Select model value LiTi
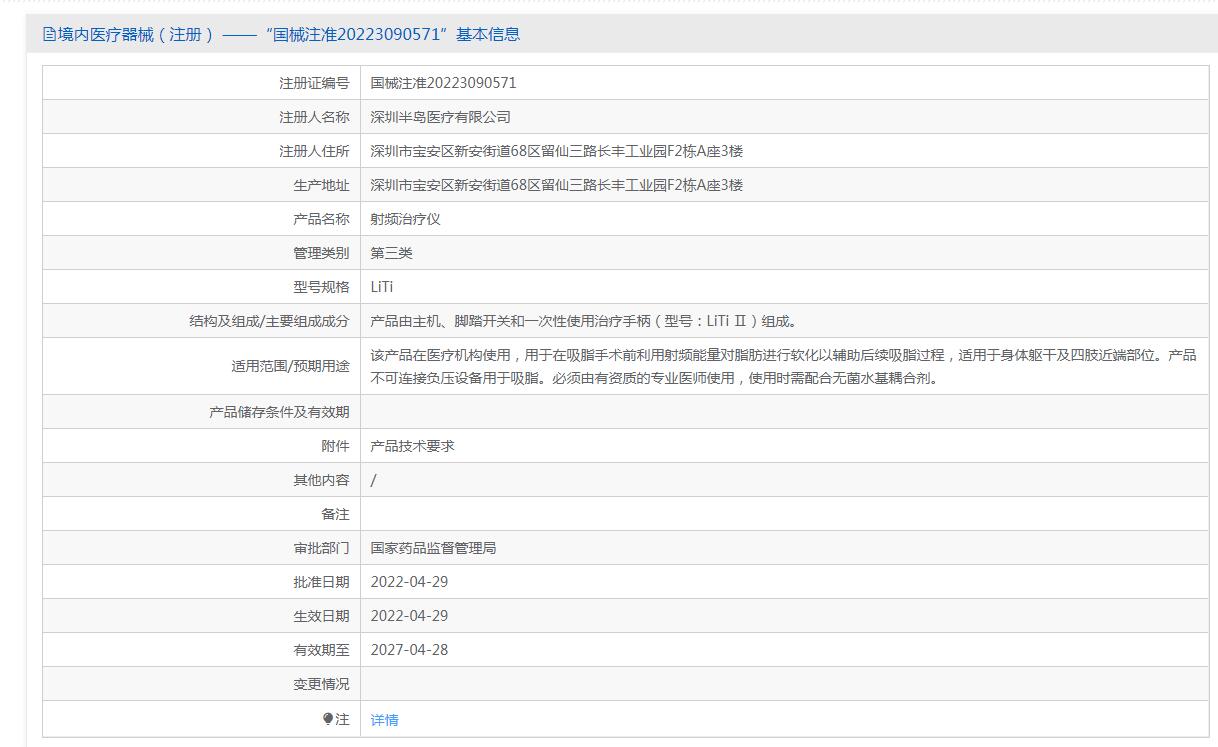The width and height of the screenshot is (1218, 747). tap(382, 287)
